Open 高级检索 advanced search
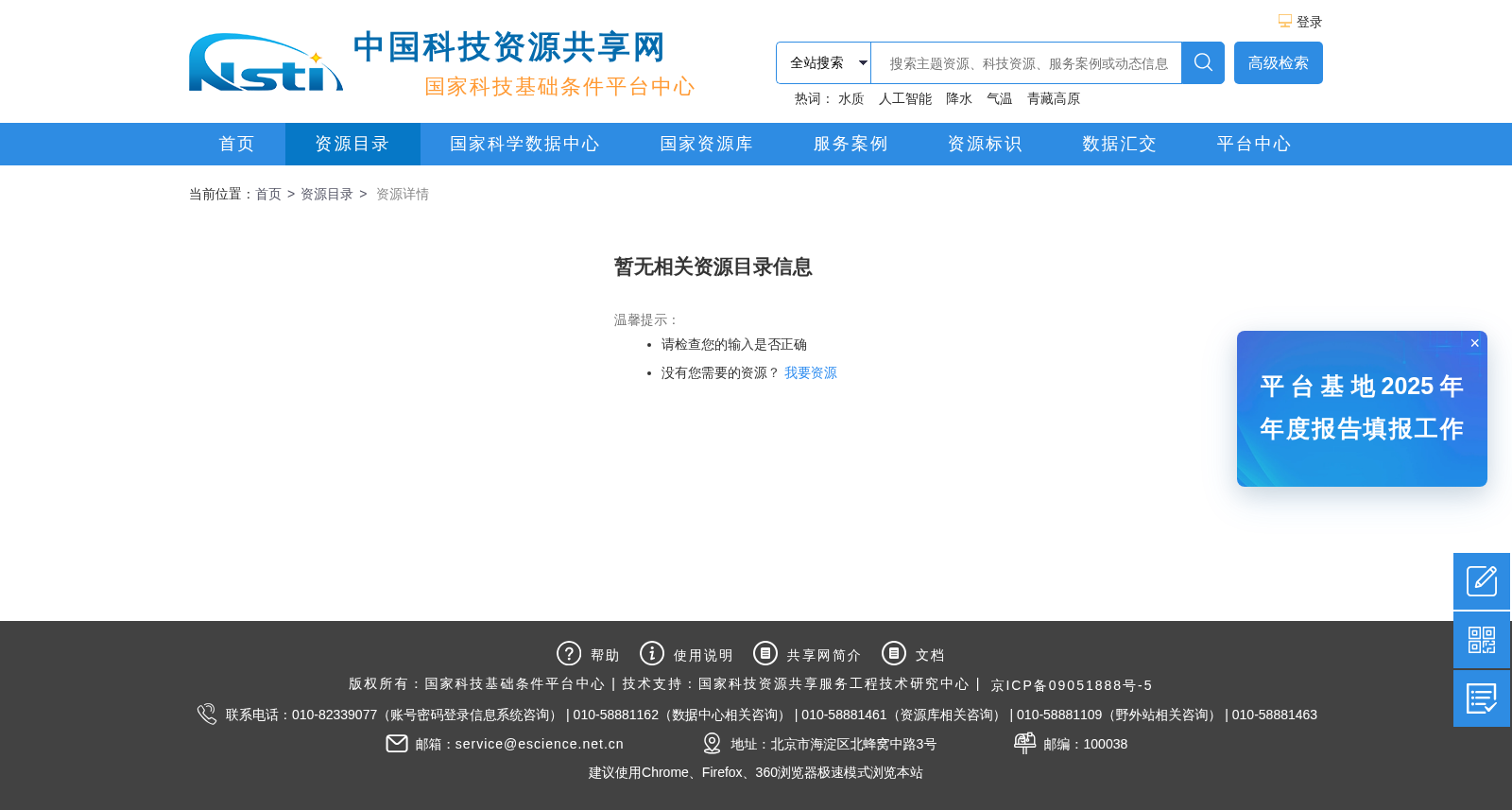The height and width of the screenshot is (810, 1512). point(1279,62)
